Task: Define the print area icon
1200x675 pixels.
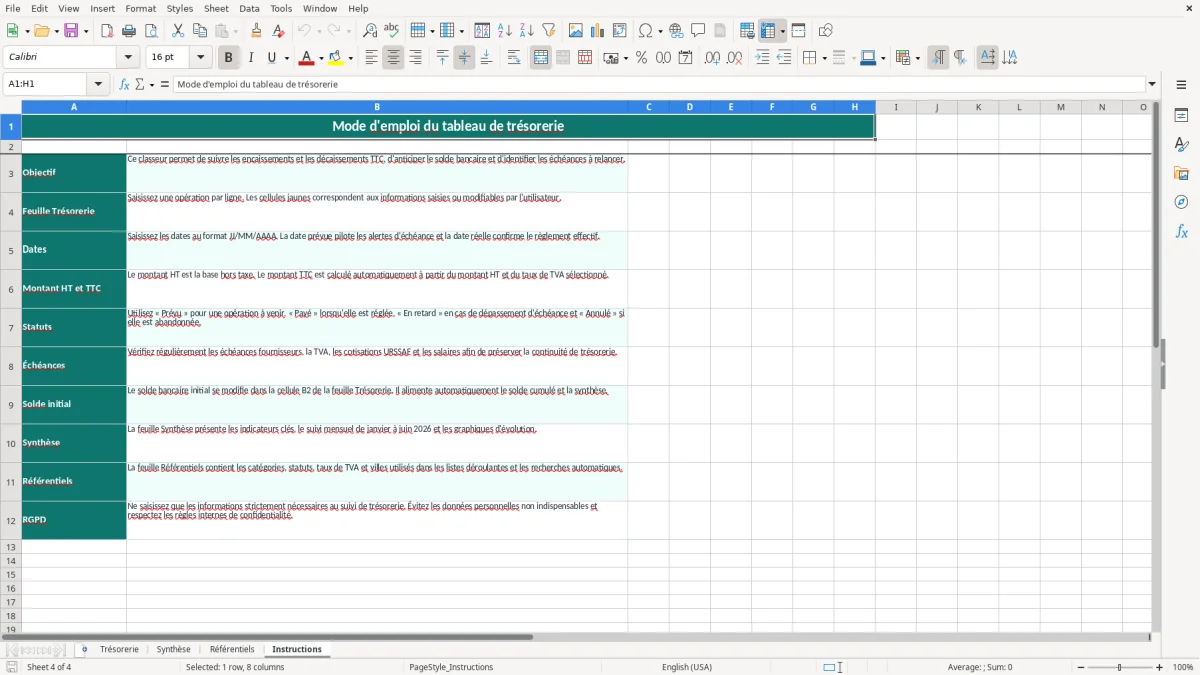Action: click(x=747, y=31)
